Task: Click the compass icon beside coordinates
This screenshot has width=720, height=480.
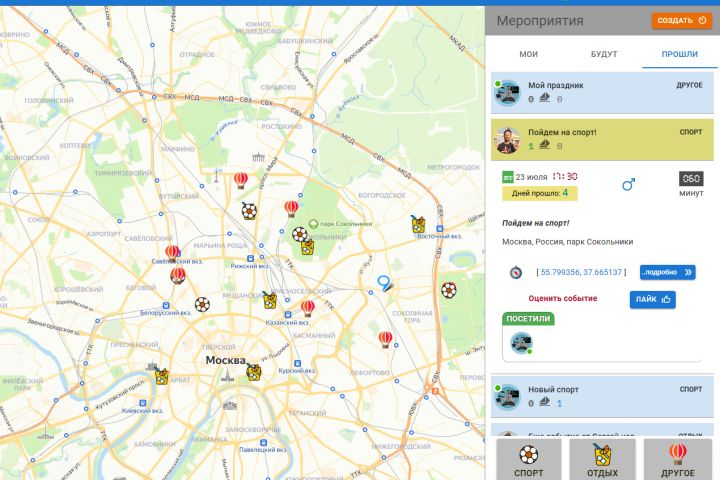Action: pos(516,272)
